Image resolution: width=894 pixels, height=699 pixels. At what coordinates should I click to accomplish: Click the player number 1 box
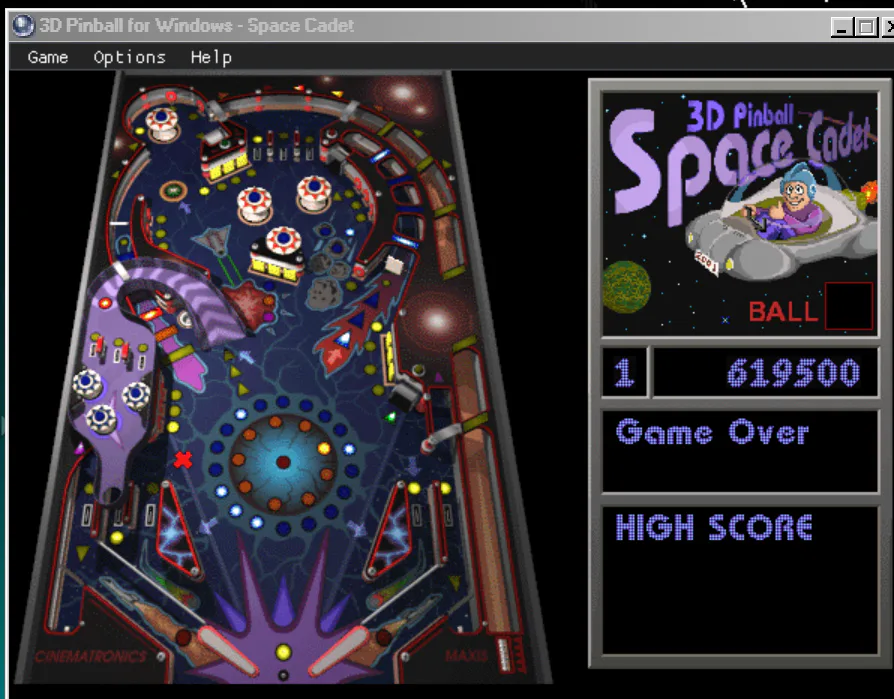coord(625,373)
